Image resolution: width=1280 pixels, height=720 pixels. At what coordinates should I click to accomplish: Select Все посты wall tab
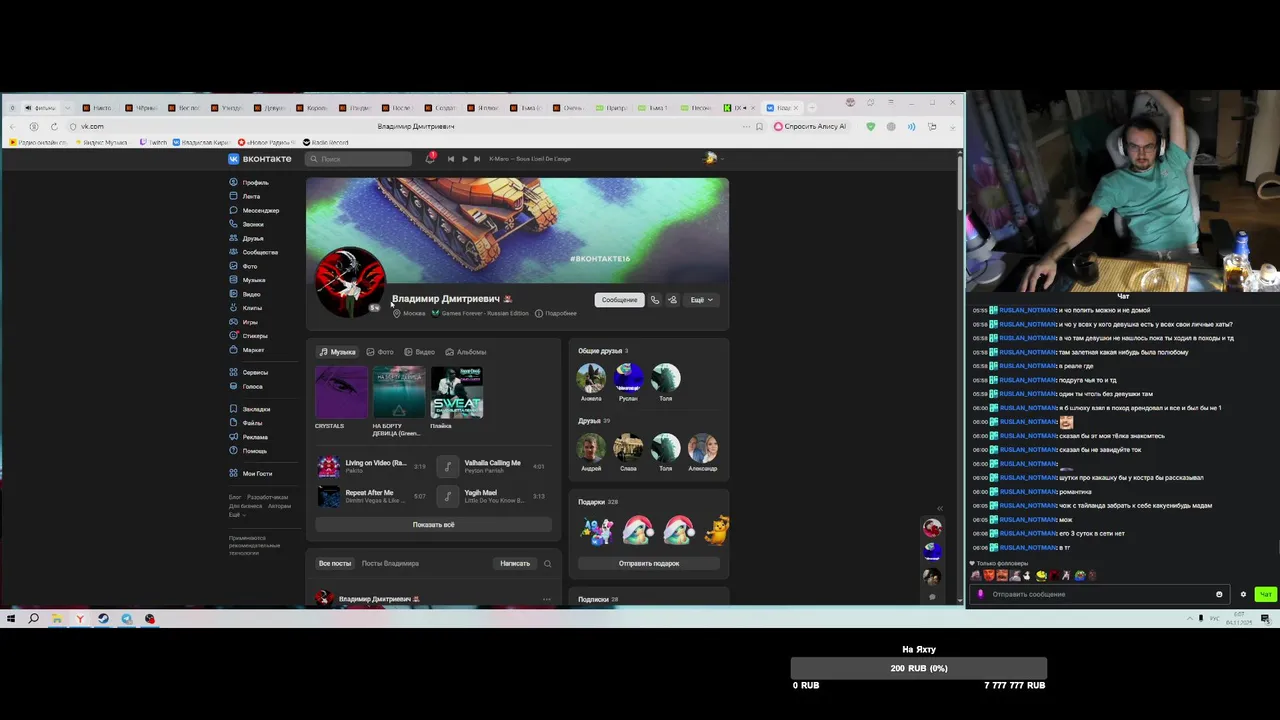335,564
